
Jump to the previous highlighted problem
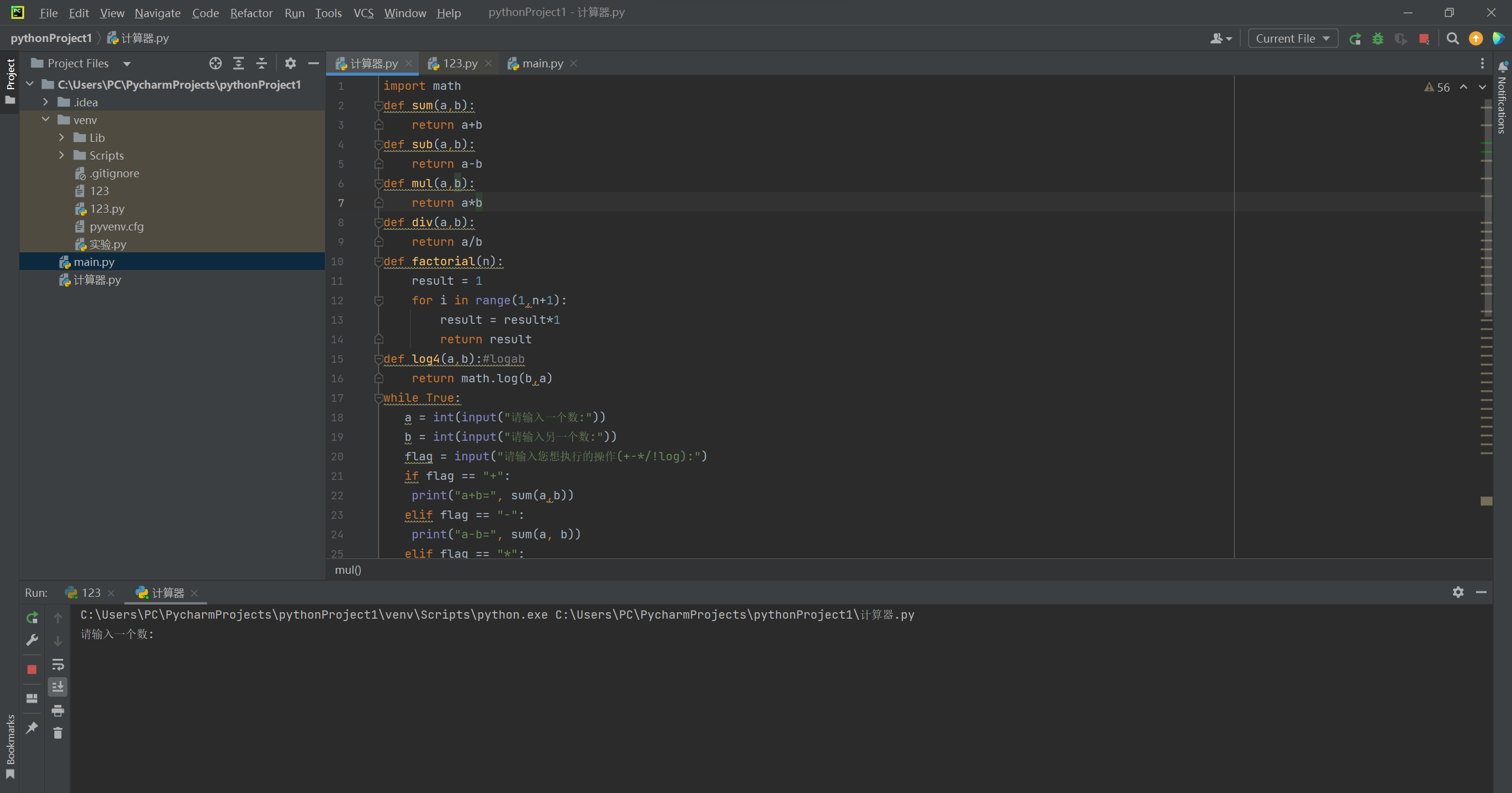click(1464, 87)
